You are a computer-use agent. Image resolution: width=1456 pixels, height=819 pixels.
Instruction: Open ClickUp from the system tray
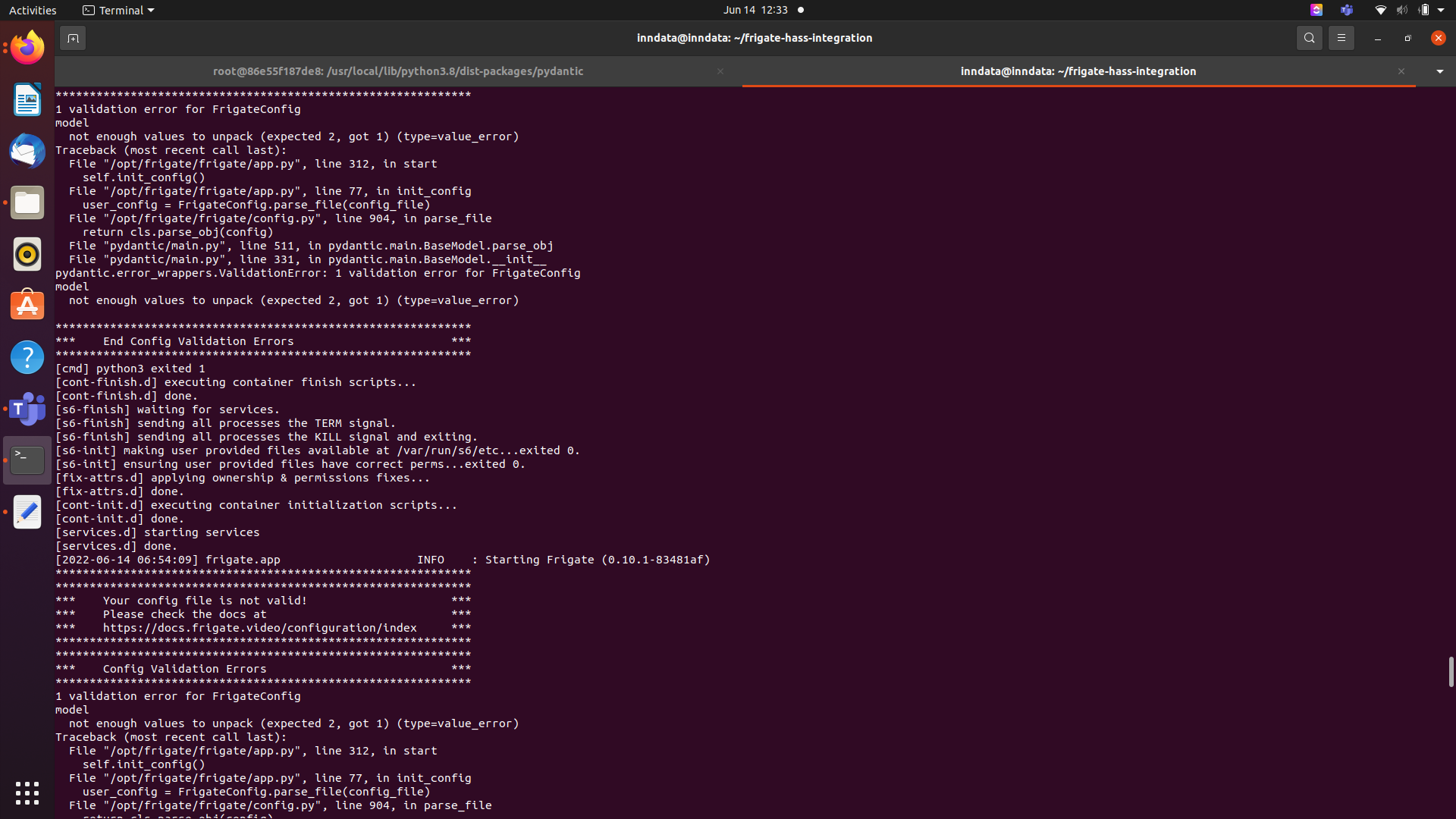pyautogui.click(x=1316, y=10)
